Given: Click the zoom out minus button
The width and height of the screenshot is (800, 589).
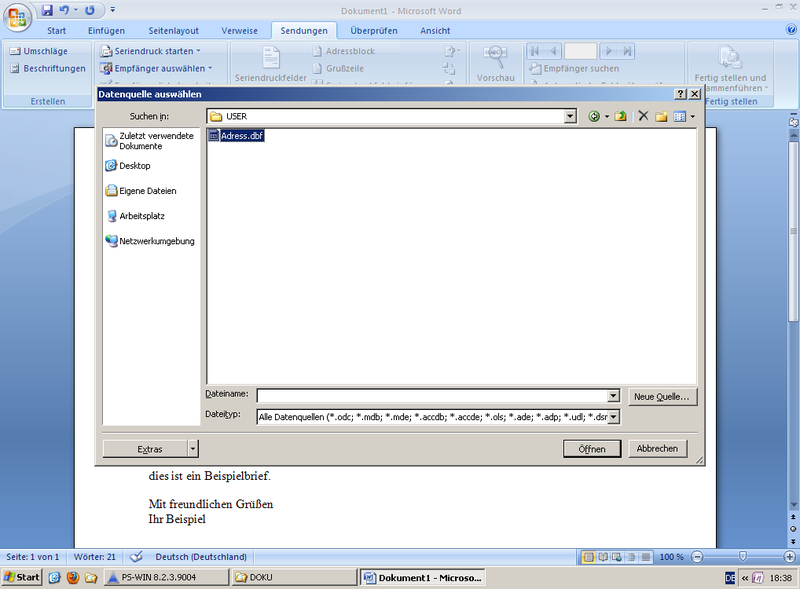Looking at the screenshot, I should pyautogui.click(x=697, y=557).
